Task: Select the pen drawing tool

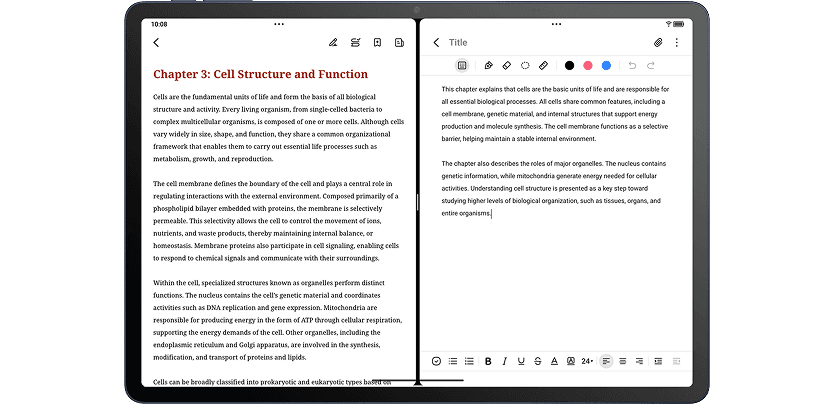Action: click(x=489, y=65)
